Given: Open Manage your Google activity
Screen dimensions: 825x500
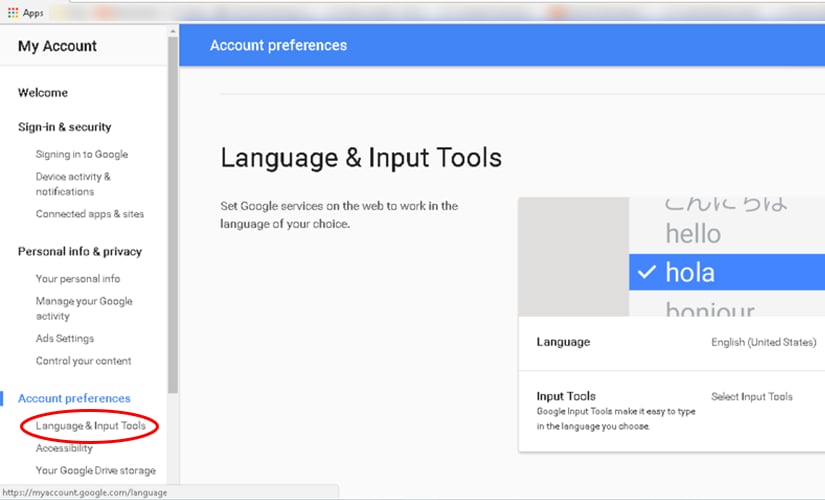Looking at the screenshot, I should point(84,308).
